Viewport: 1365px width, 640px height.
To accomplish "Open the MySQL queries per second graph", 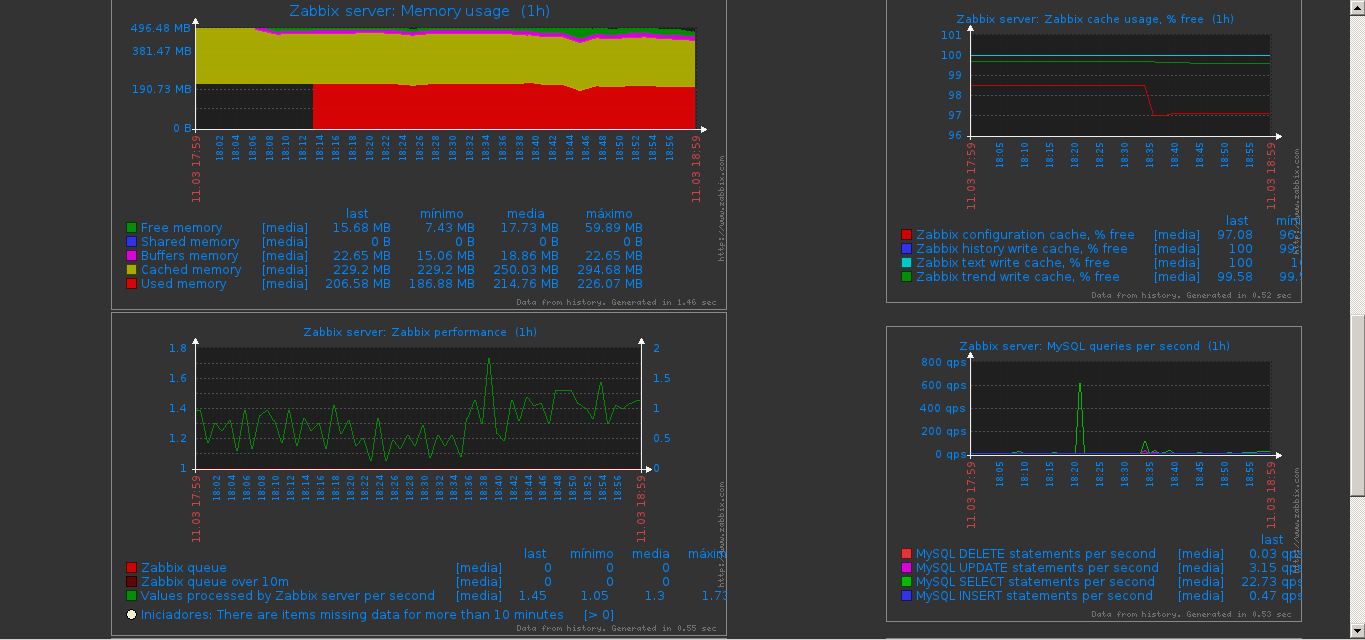I will (1094, 346).
